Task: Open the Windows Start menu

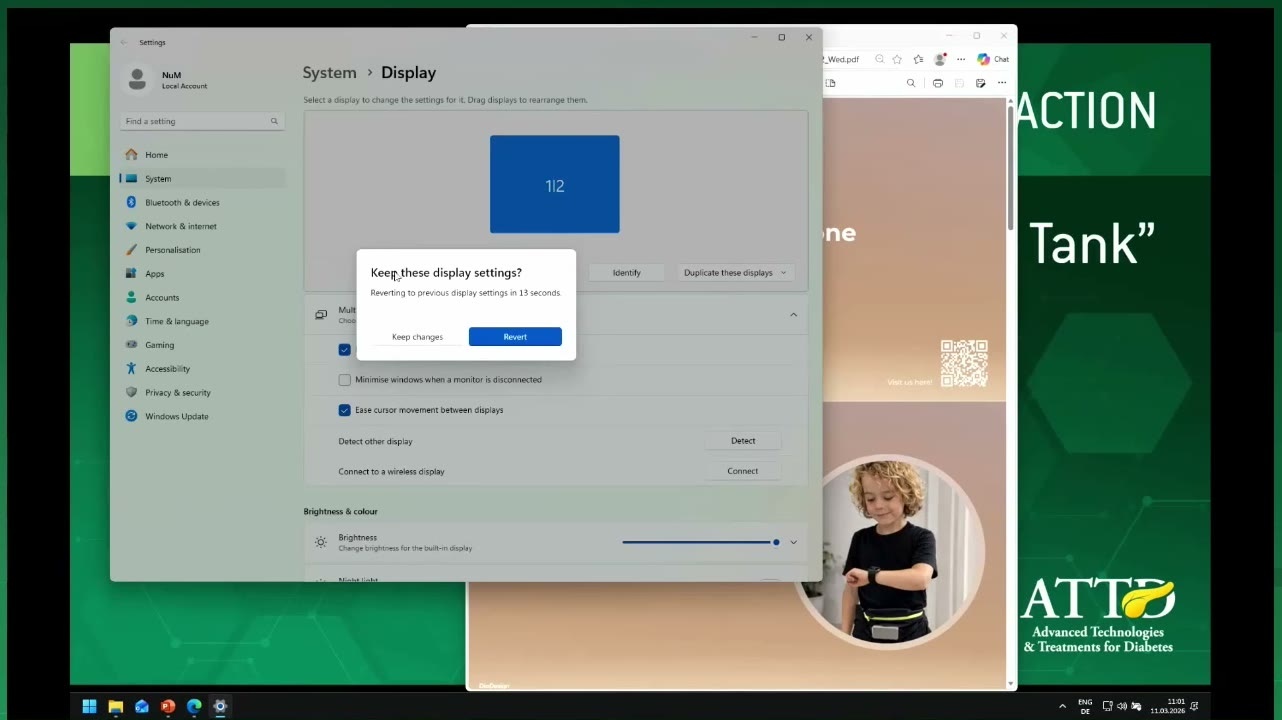Action: [x=89, y=707]
